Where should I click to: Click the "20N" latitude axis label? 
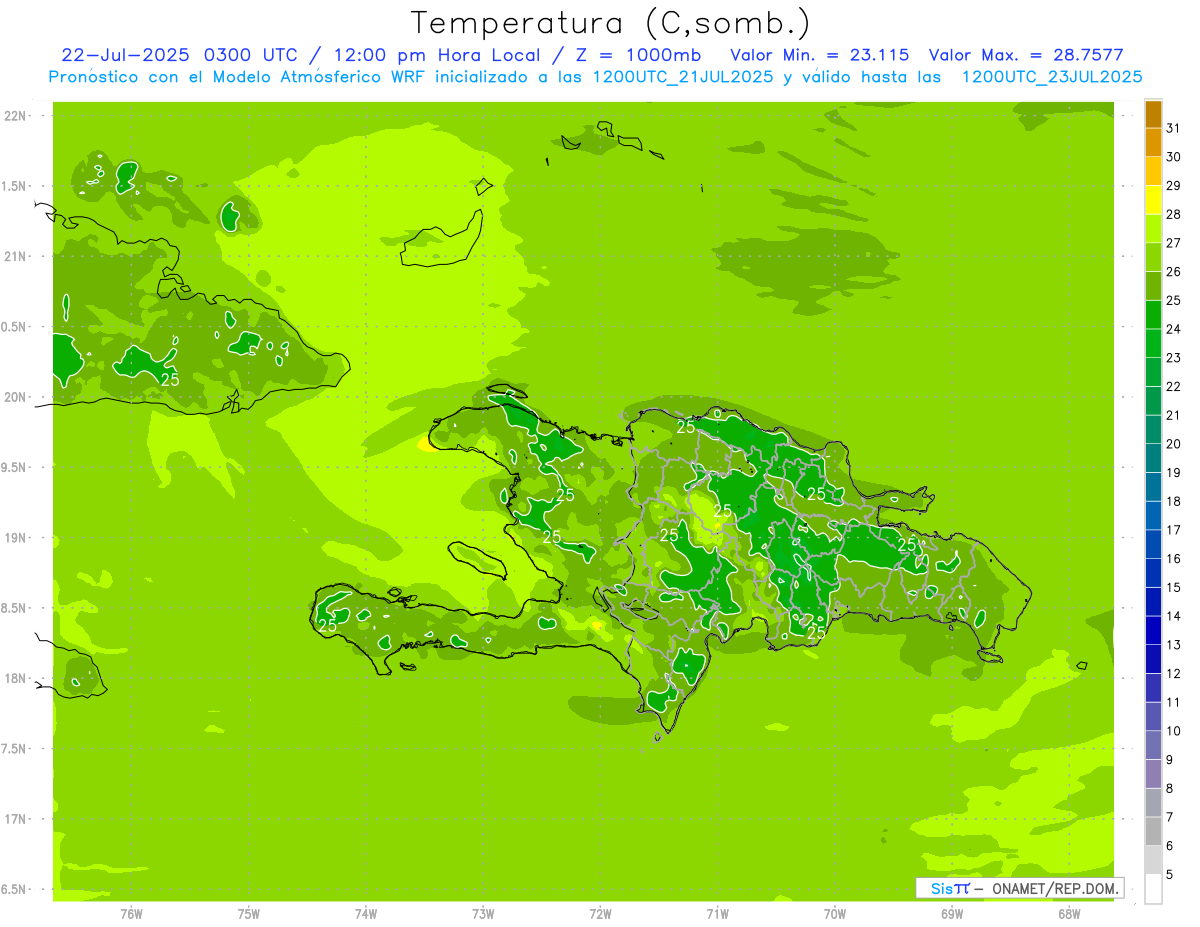[17, 397]
